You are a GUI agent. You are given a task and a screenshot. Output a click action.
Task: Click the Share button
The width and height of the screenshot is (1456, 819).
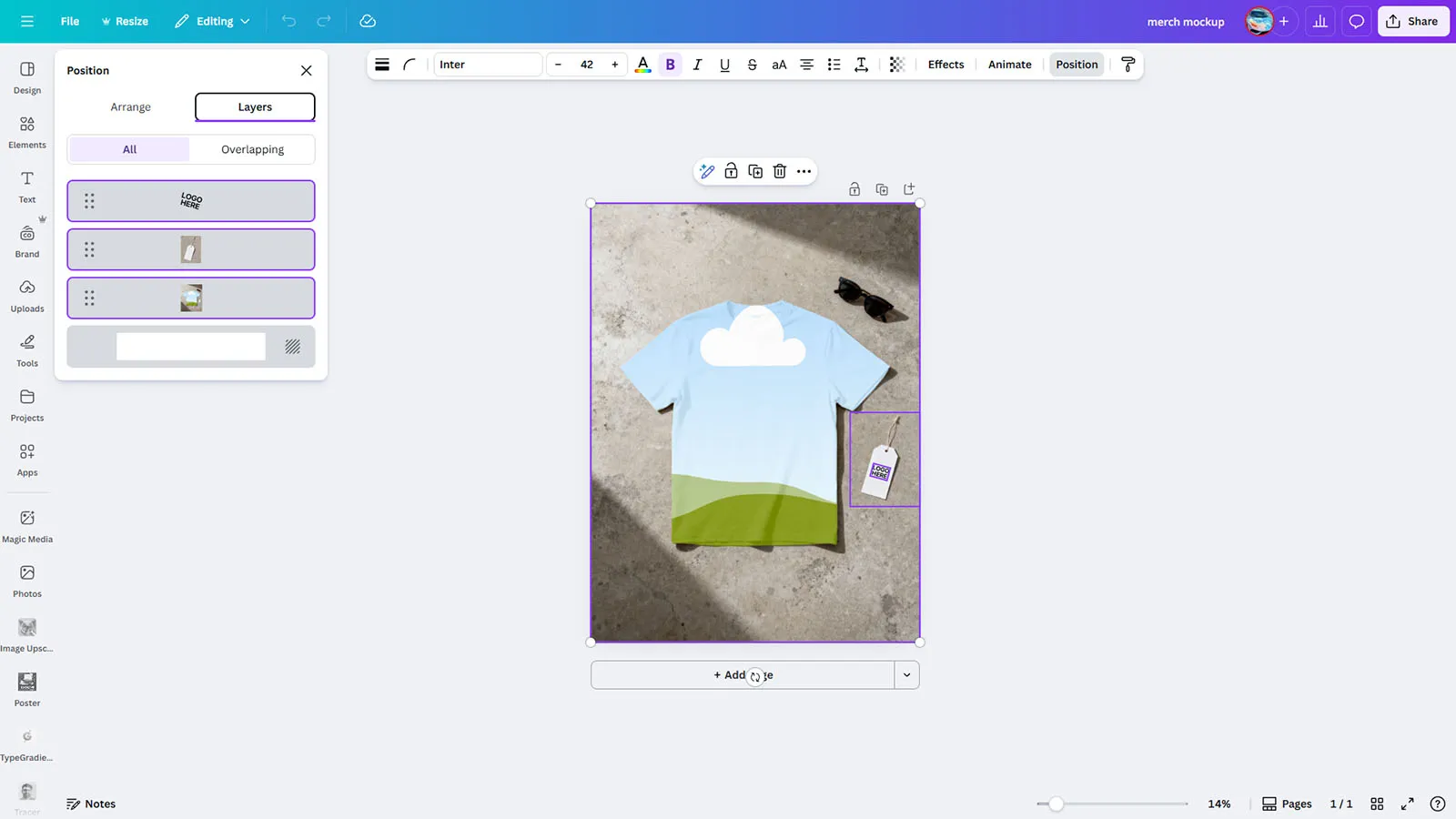pos(1412,21)
